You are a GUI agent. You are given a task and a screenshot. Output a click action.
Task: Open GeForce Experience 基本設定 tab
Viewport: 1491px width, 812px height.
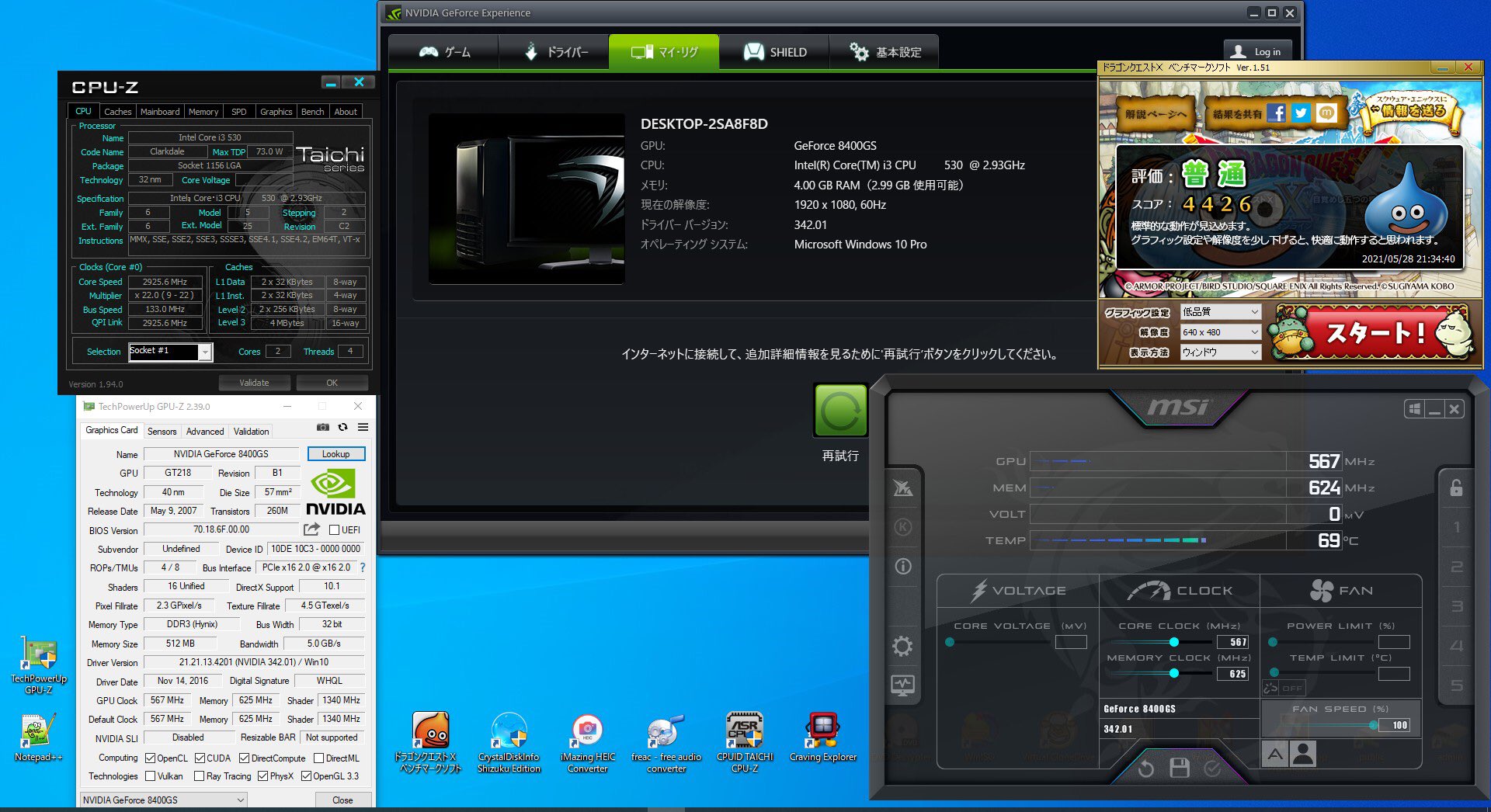[x=884, y=52]
